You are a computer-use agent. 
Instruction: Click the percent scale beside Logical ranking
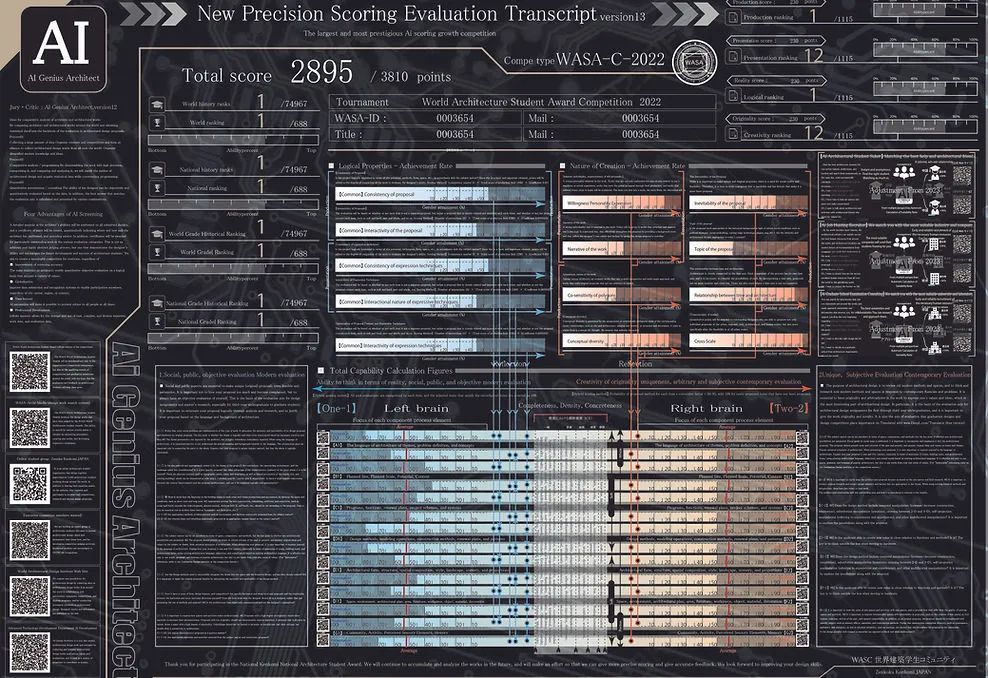click(x=925, y=89)
